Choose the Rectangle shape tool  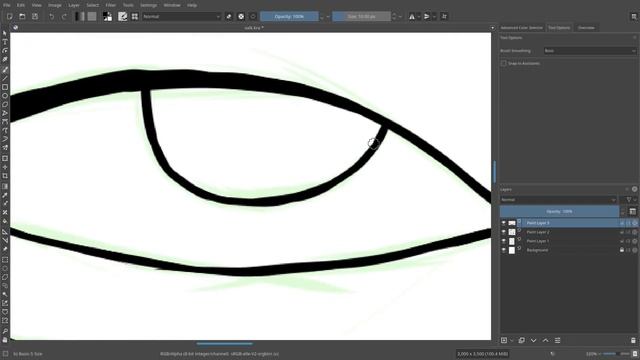(x=5, y=87)
